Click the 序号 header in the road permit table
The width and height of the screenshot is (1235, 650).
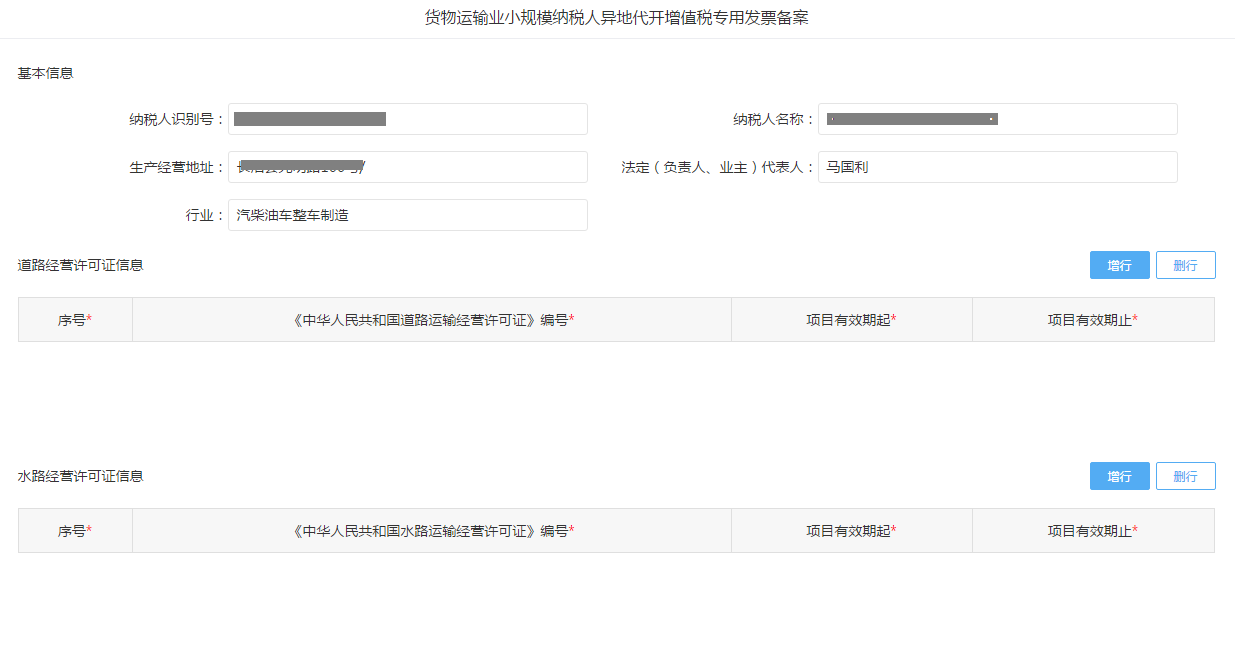click(75, 320)
